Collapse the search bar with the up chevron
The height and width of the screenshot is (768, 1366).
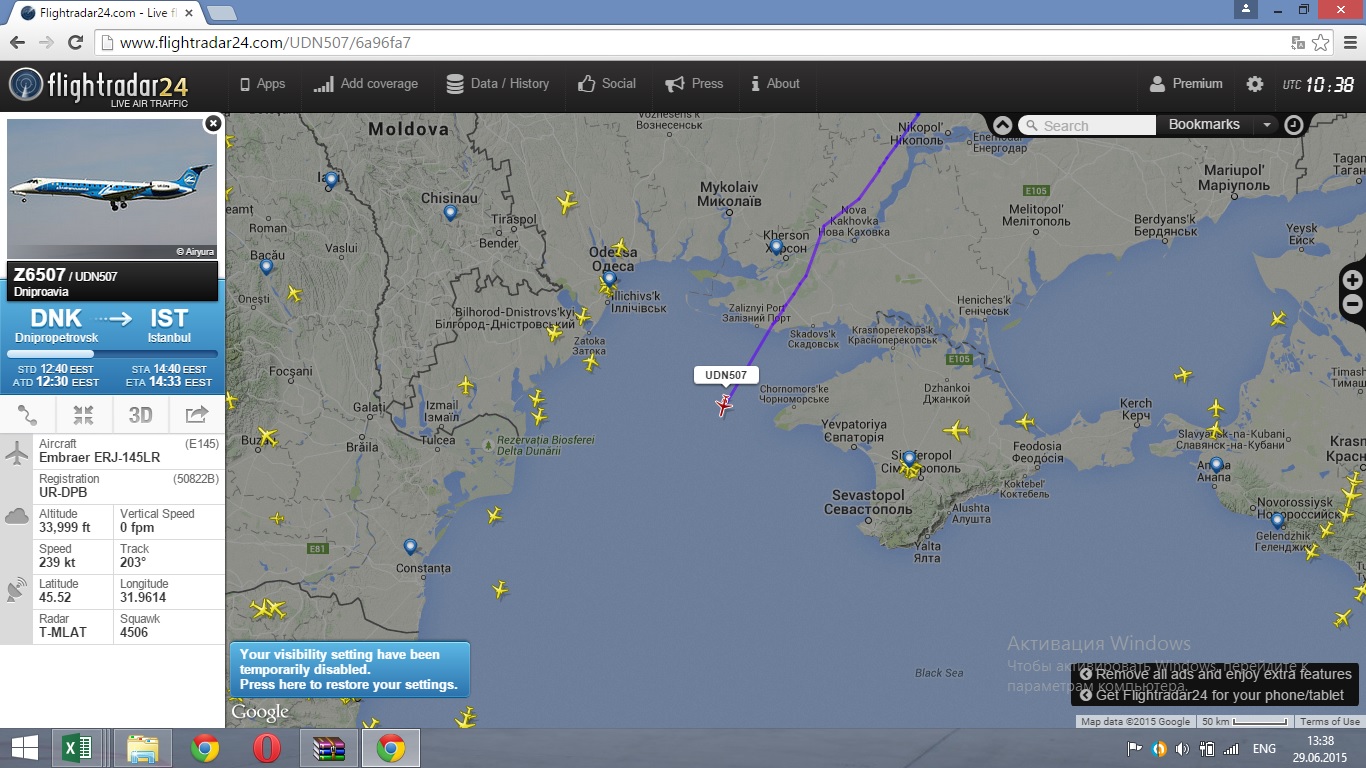1002,125
